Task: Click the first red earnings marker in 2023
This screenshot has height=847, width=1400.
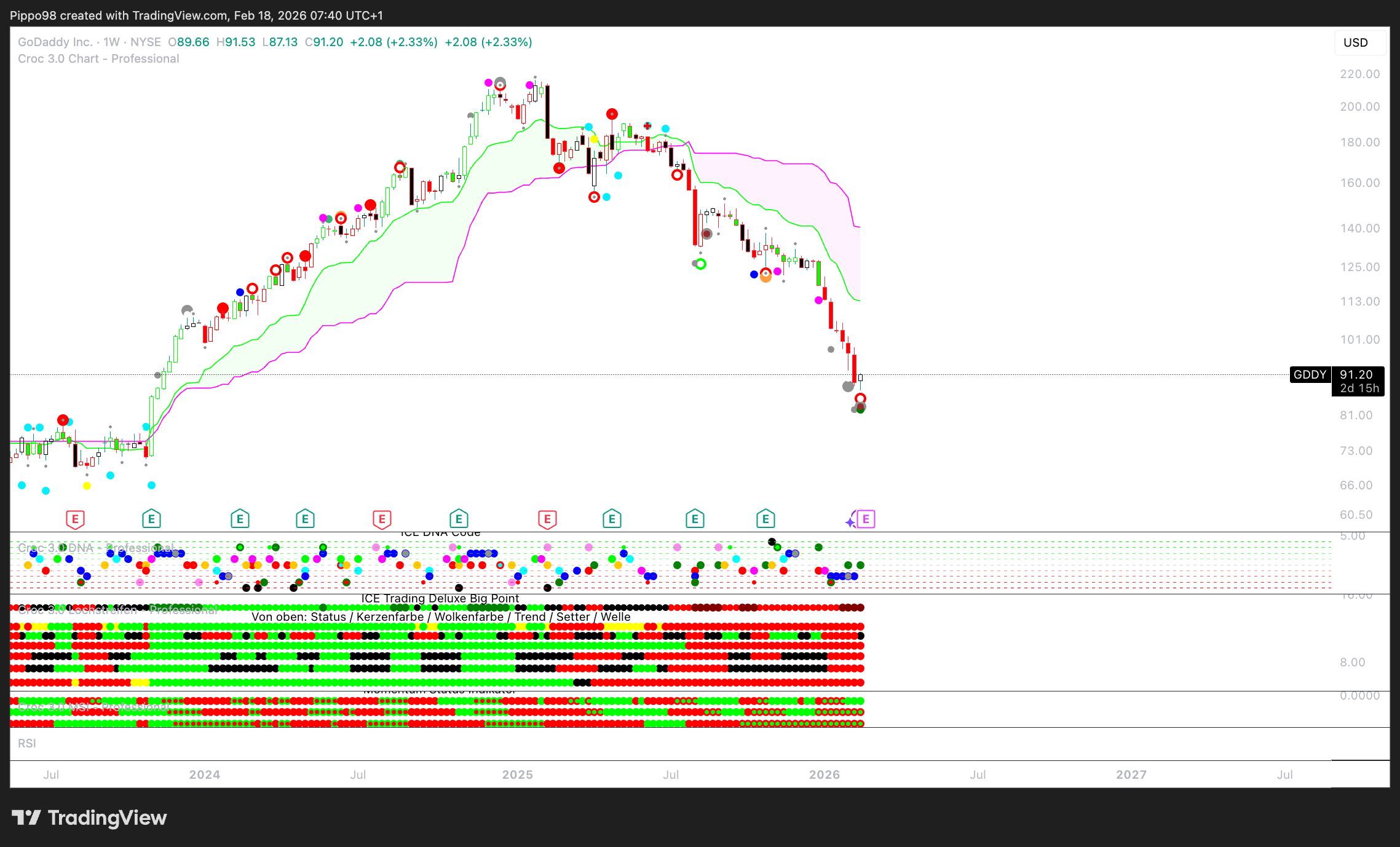Action: point(75,519)
